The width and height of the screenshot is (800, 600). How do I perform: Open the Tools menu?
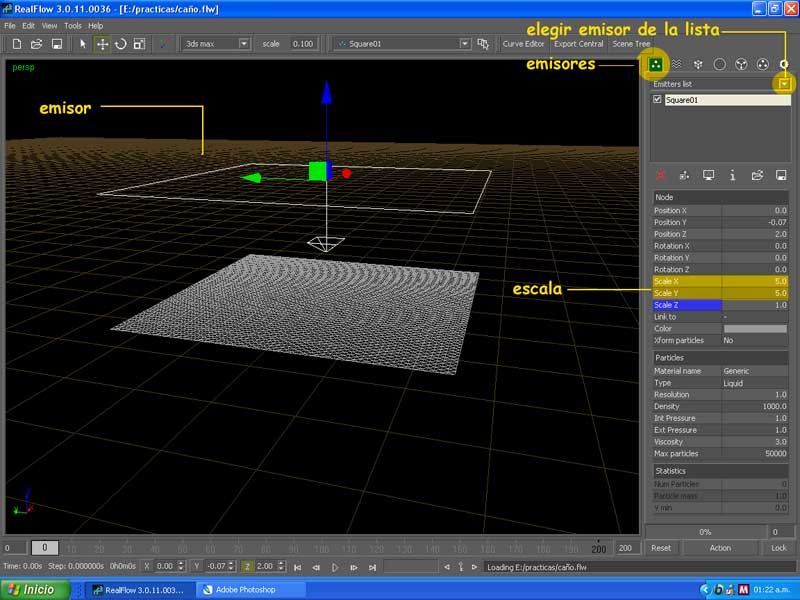(x=72, y=26)
